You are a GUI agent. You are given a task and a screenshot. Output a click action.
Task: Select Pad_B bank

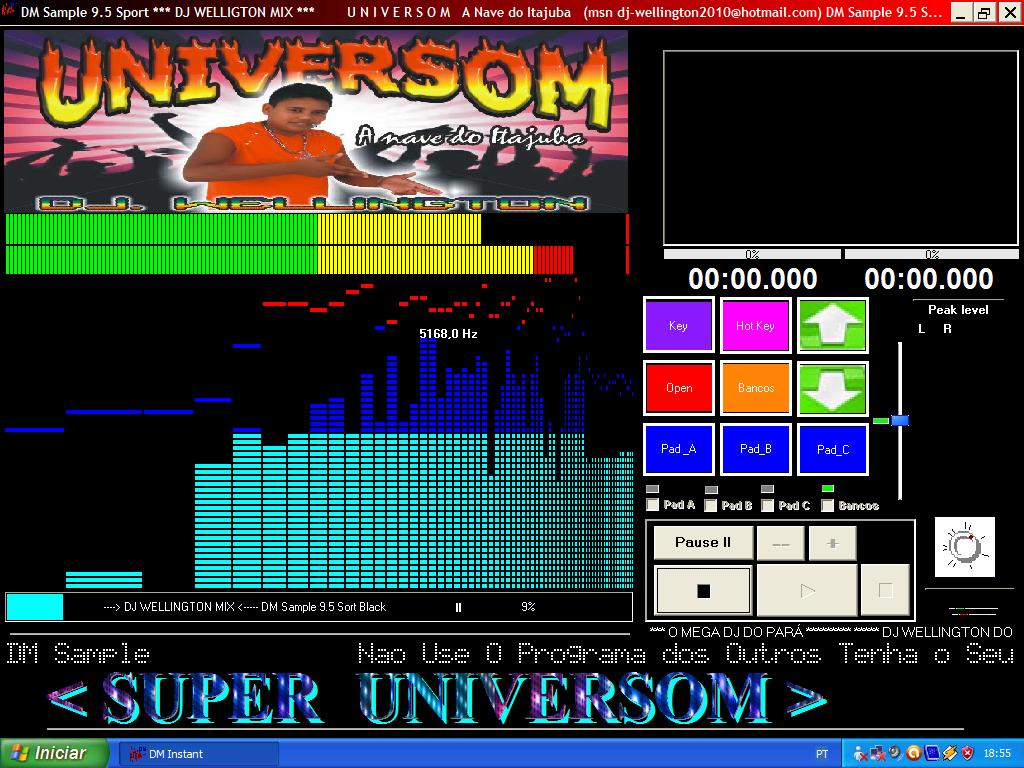coord(755,449)
